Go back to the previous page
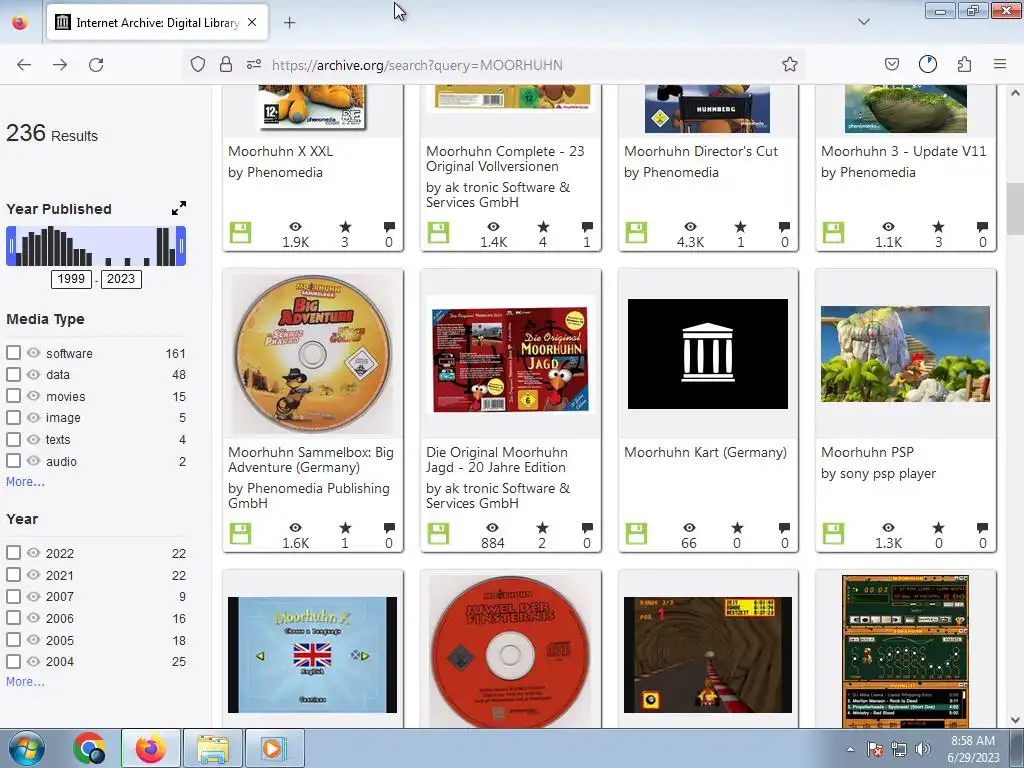Viewport: 1024px width, 768px height. pos(24,65)
